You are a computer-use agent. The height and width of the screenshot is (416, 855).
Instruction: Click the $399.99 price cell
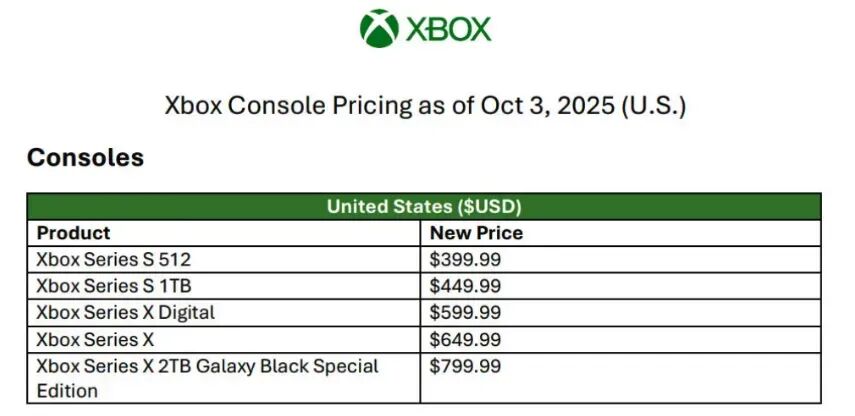(465, 260)
